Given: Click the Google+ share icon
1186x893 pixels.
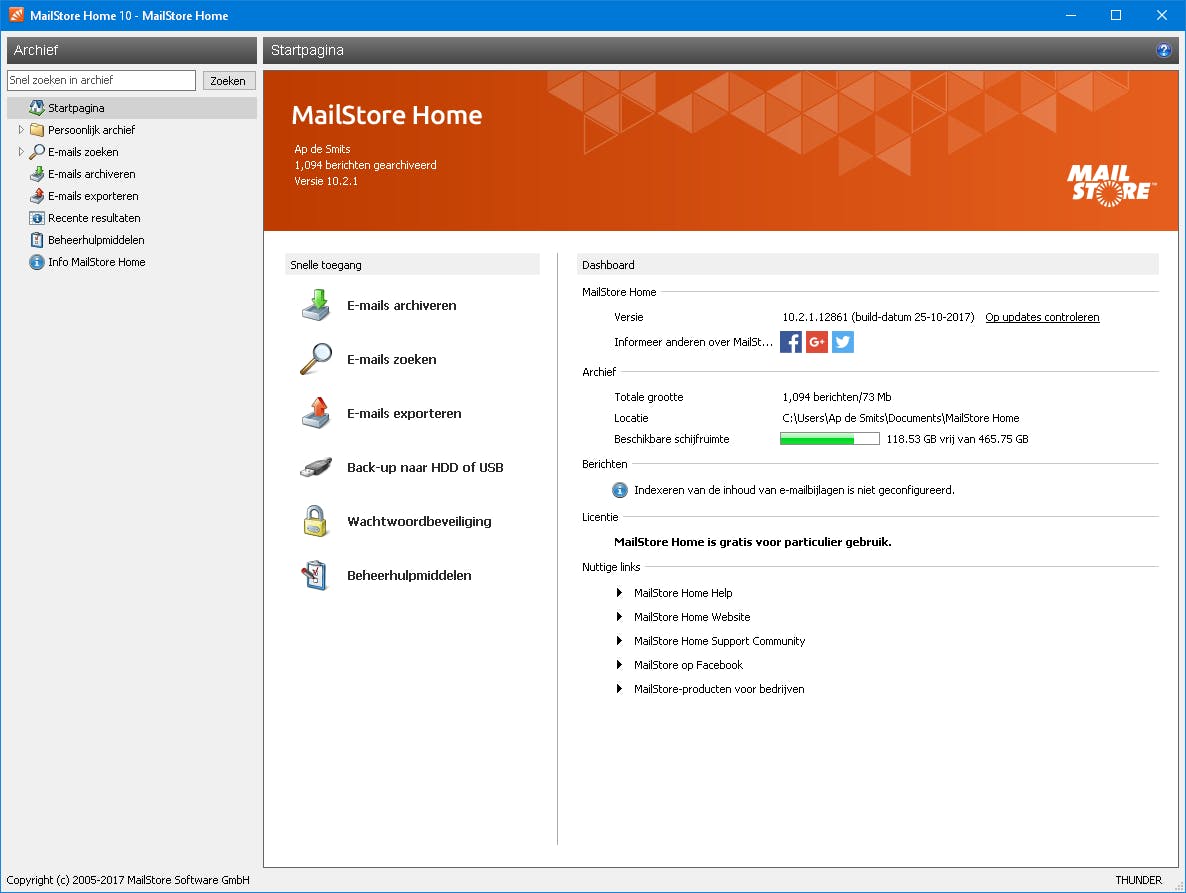Looking at the screenshot, I should click(x=816, y=342).
